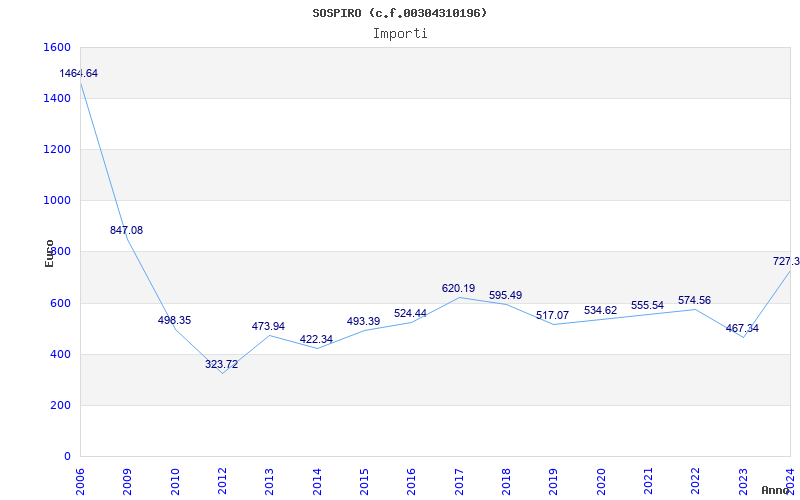Click the 600 y-axis tick

pyautogui.click(x=60, y=304)
